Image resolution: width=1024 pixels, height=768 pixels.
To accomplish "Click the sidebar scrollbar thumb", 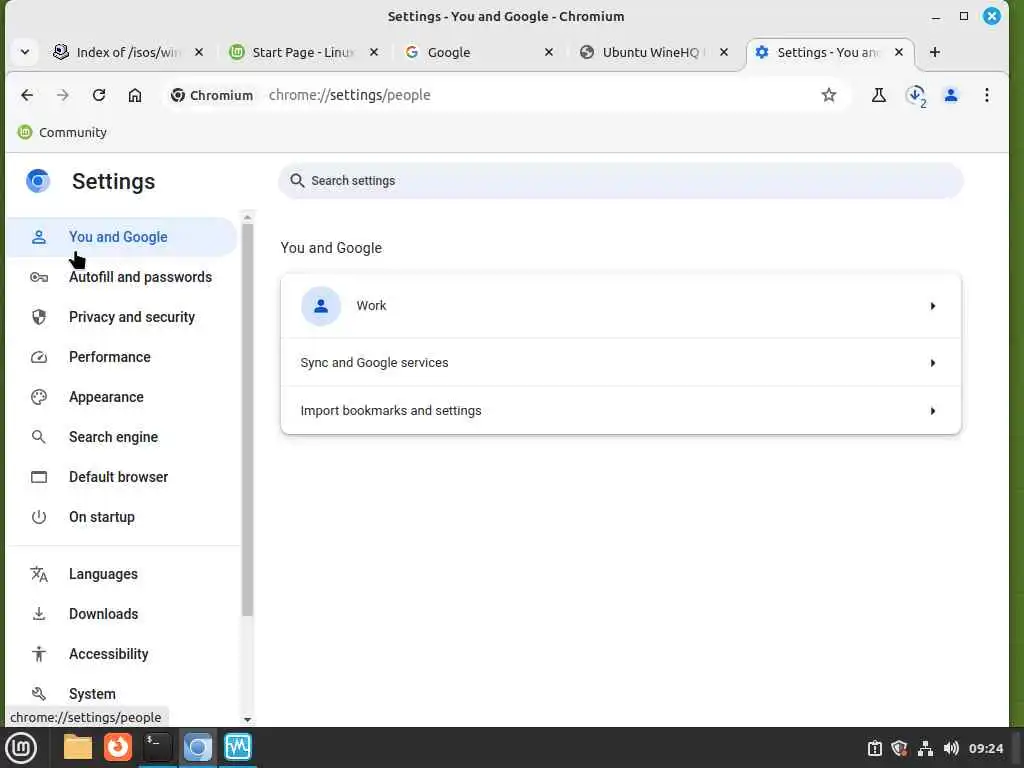I will 247,419.
